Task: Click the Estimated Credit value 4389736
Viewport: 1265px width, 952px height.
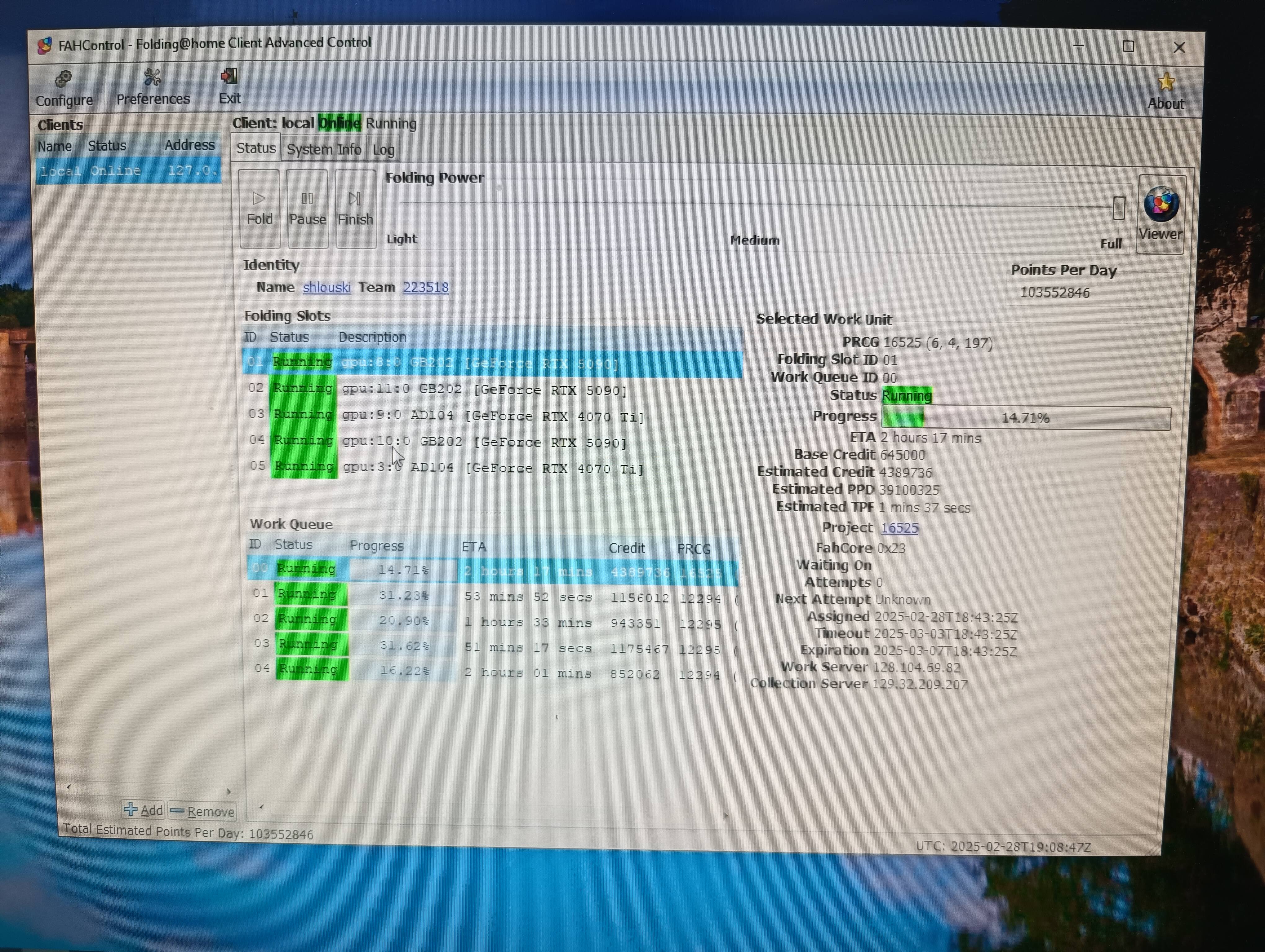Action: [905, 472]
